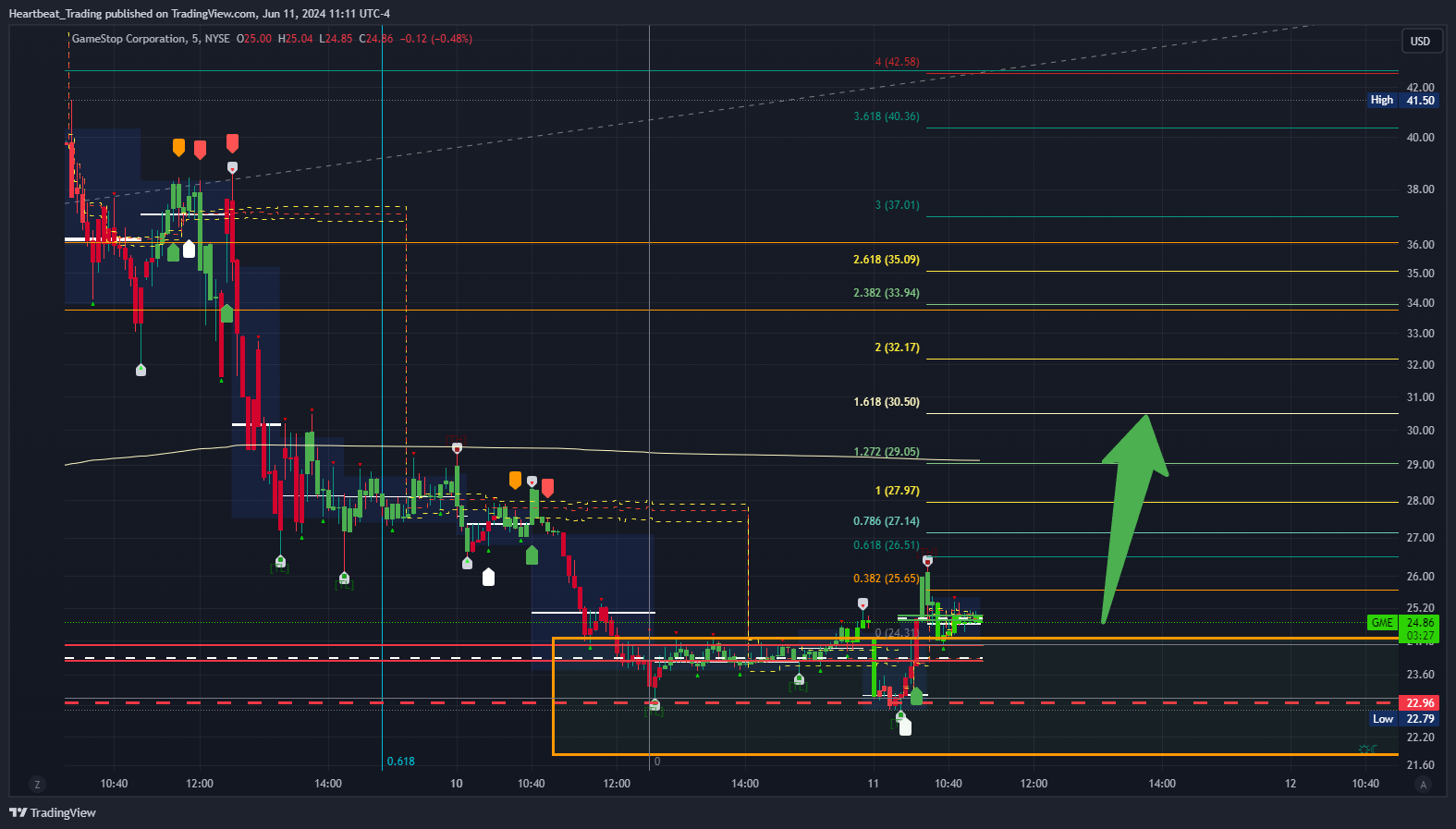Click the 21.60 price axis label

click(1420, 765)
